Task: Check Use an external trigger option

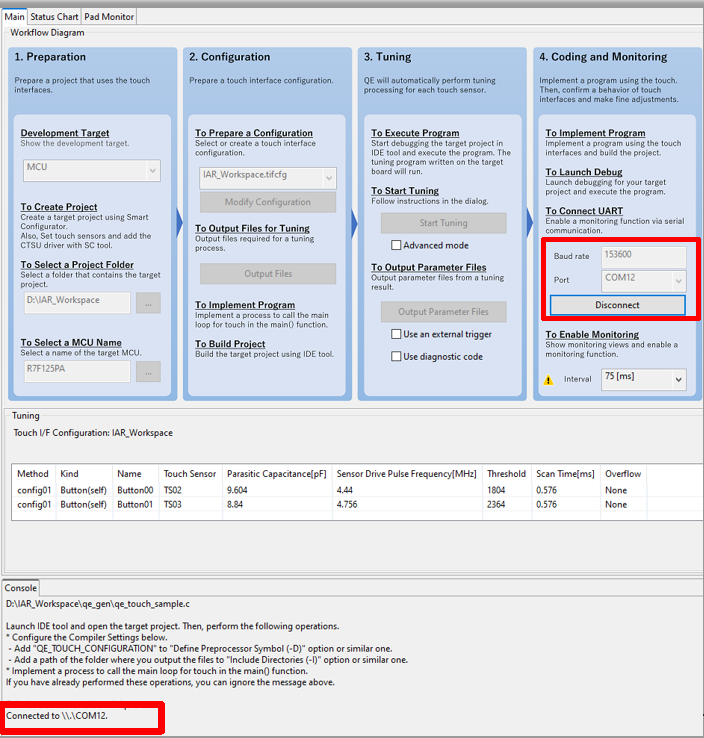Action: [x=397, y=335]
